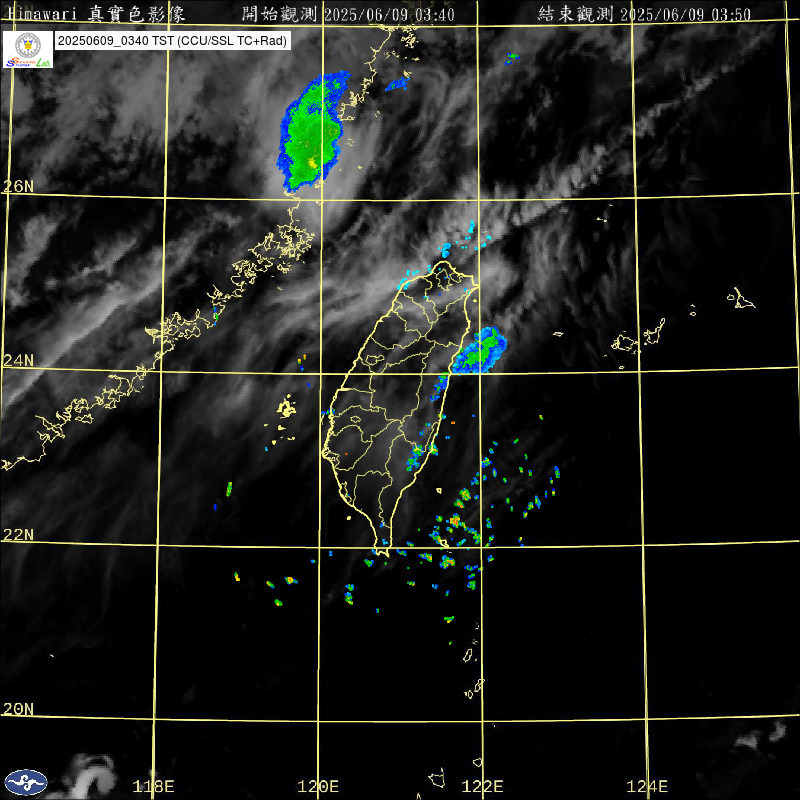Click the 20250609_0340 TST timestamp label

click(173, 41)
